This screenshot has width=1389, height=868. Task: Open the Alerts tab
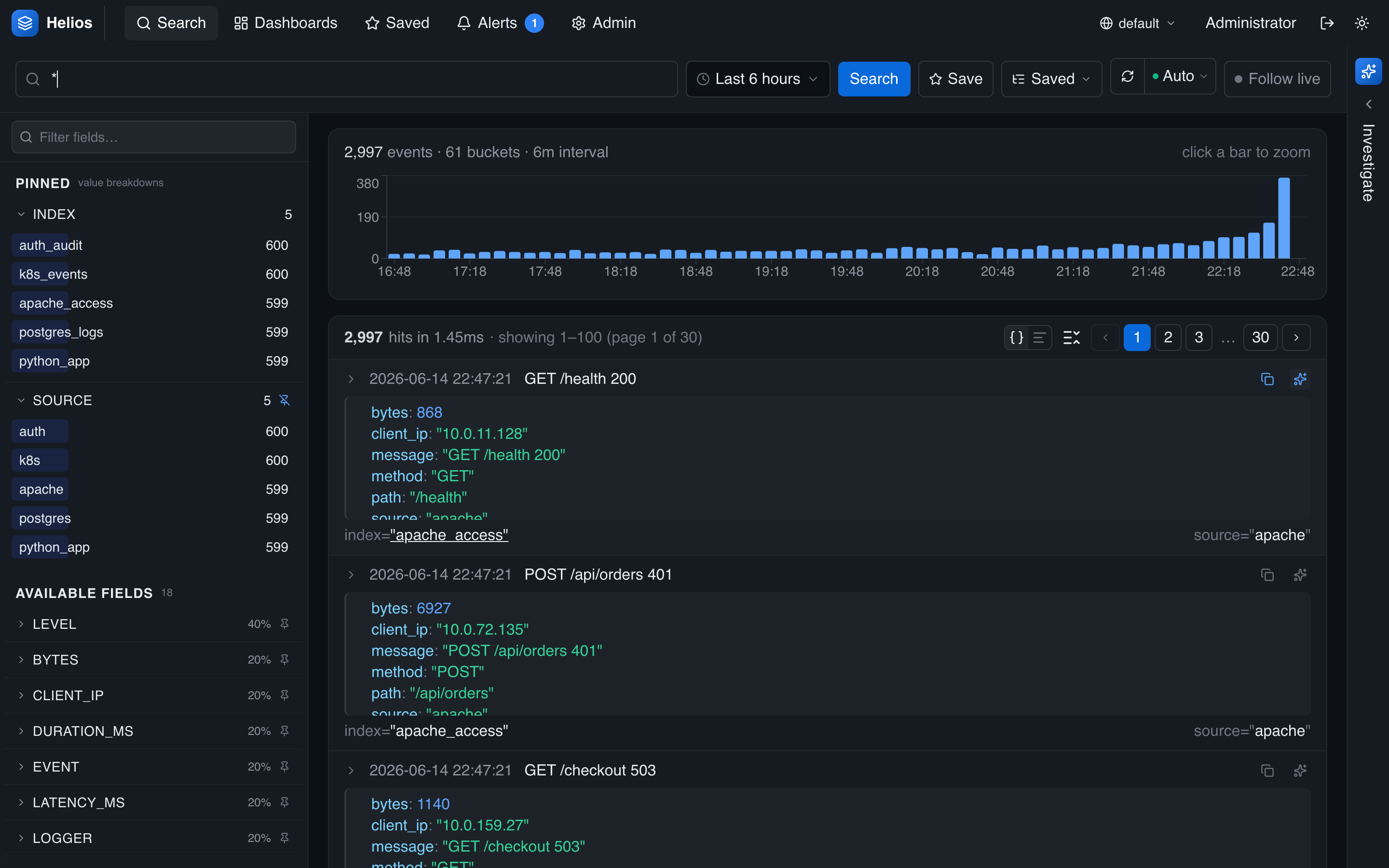(x=500, y=23)
